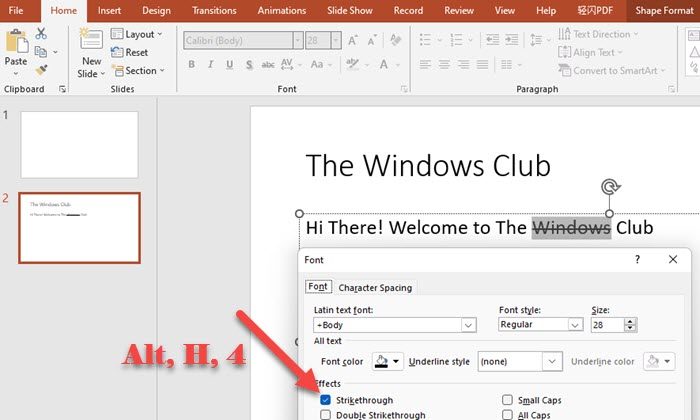Open the Transitions tab
Viewport: 700px width, 420px height.
point(214,10)
